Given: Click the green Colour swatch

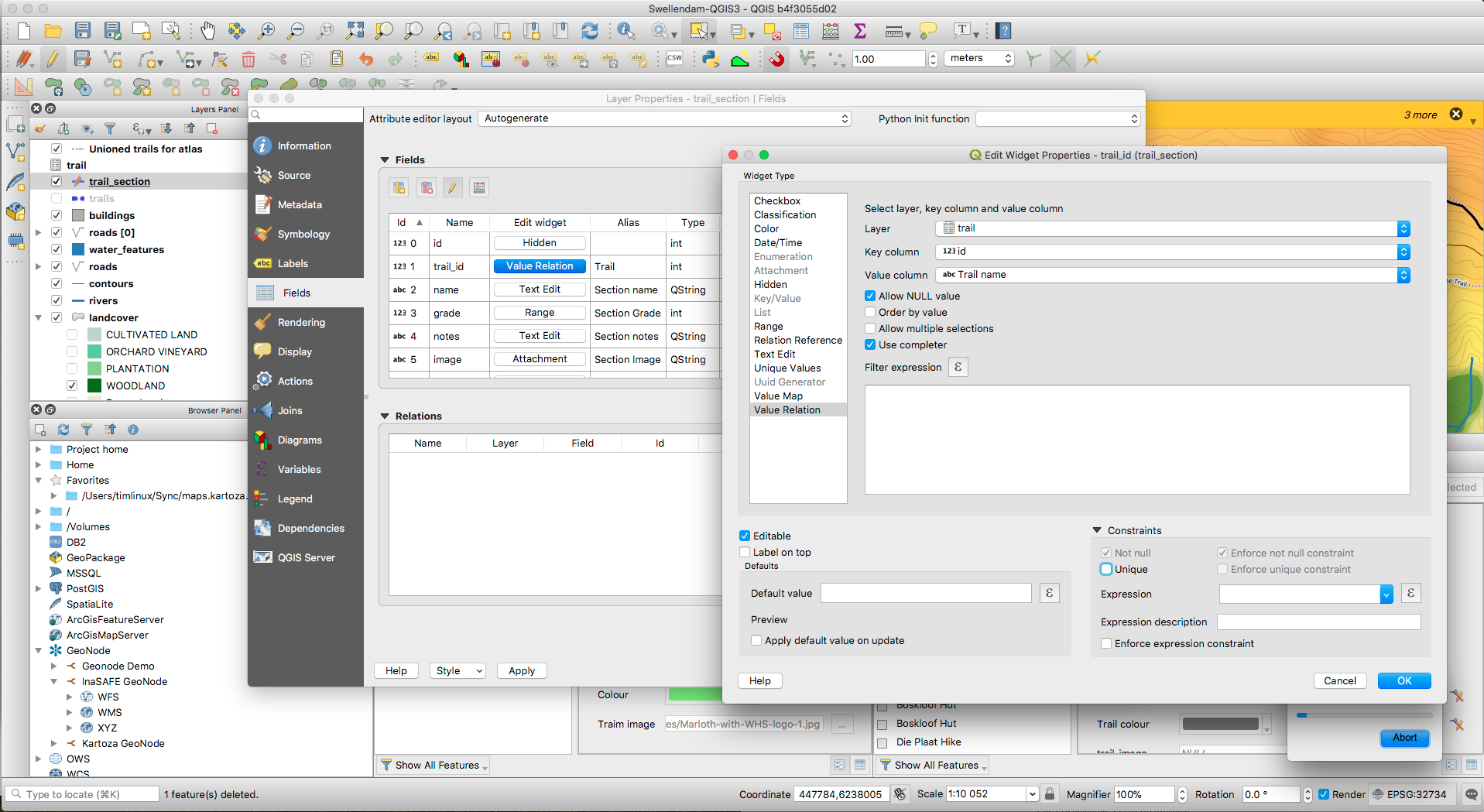Looking at the screenshot, I should coord(694,694).
